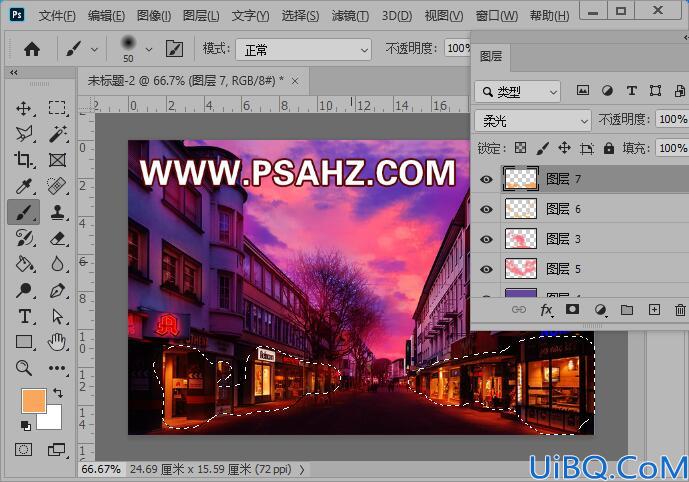689x482 pixels.
Task: Select the Zoom tool
Action: (x=24, y=367)
